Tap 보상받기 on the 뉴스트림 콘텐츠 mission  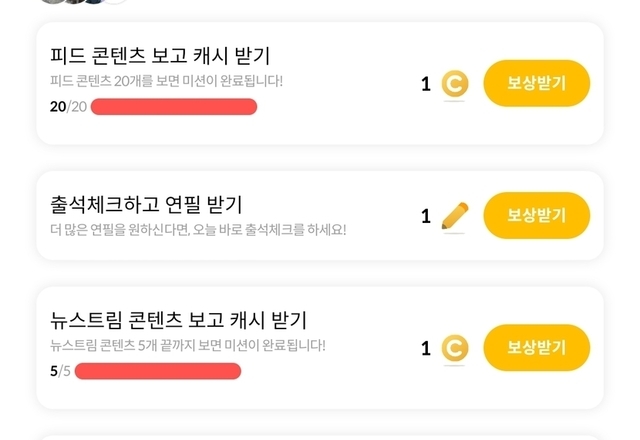click(536, 348)
